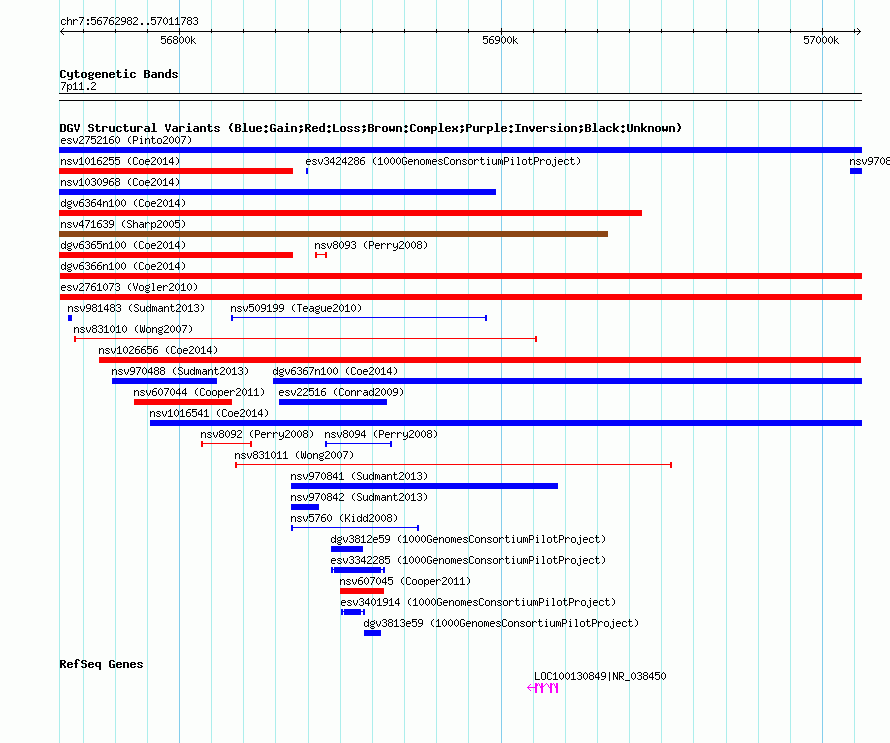Open the LOC100130849|NR_038450 gene label
This screenshot has width=890, height=743.
tap(600, 676)
